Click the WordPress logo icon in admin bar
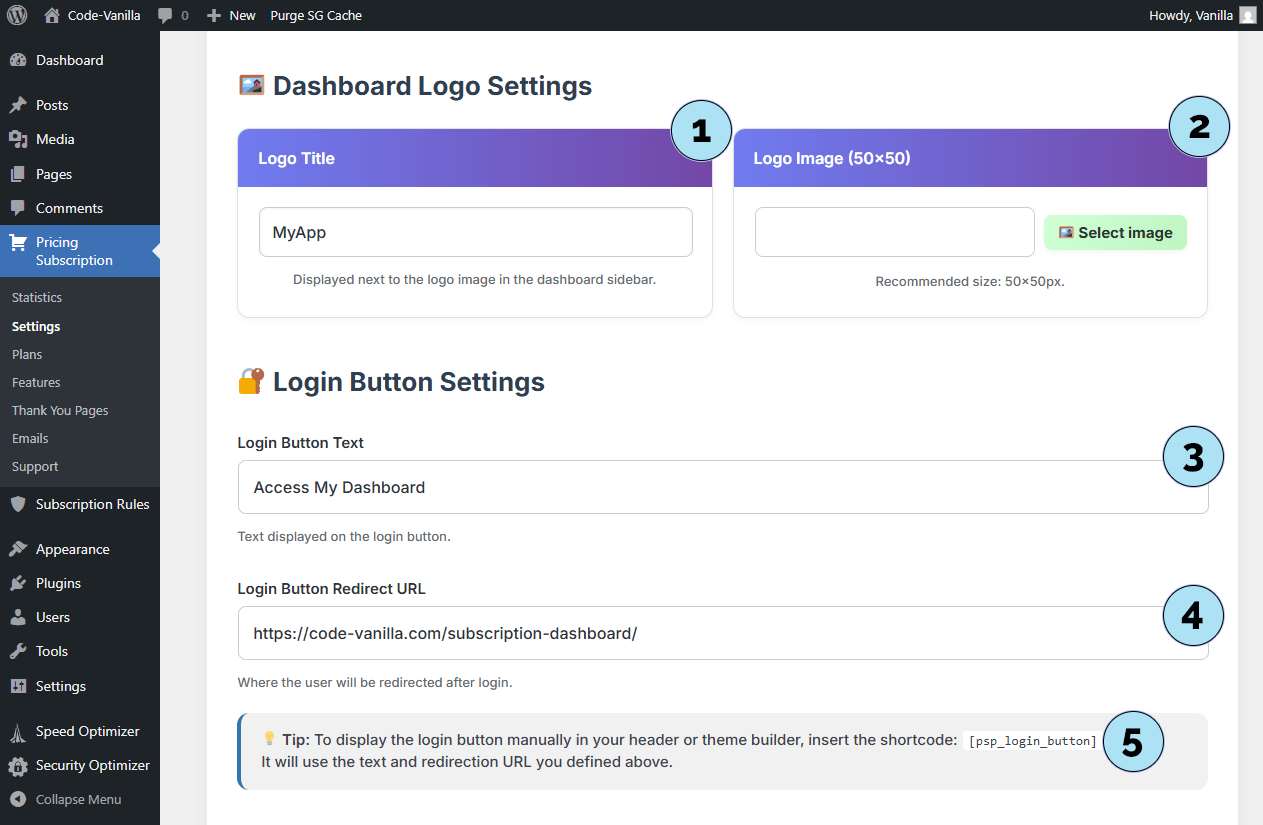This screenshot has width=1263, height=825. click(17, 15)
